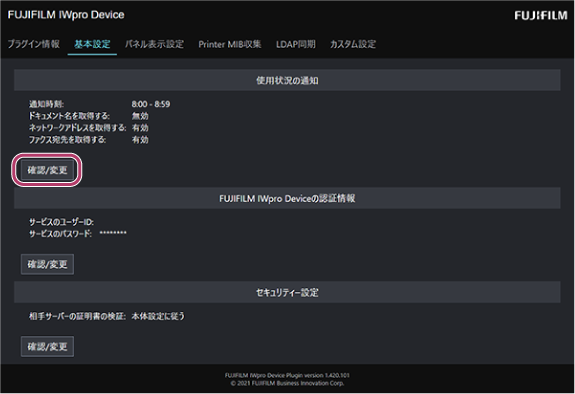Select the 基本設定 tab
The height and width of the screenshot is (394, 575).
92,44
